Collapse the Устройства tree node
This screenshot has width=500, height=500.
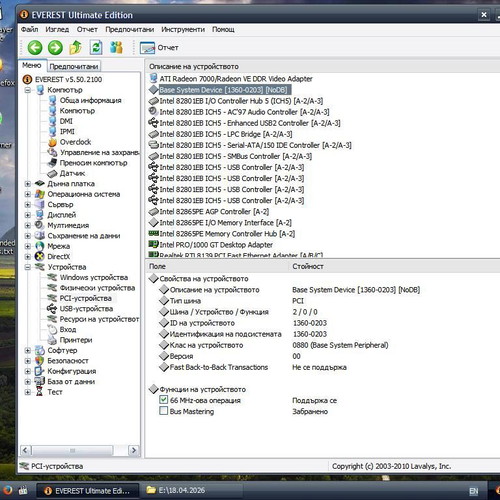[x=28, y=267]
